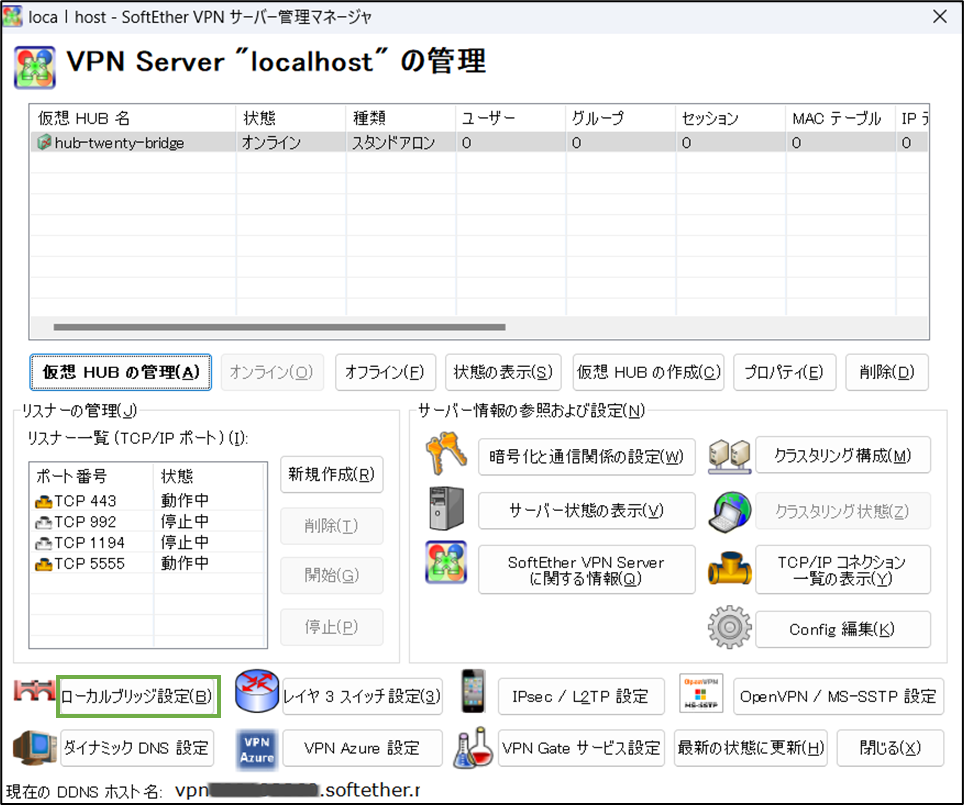Open クラスタリング構成(M)

(x=843, y=455)
